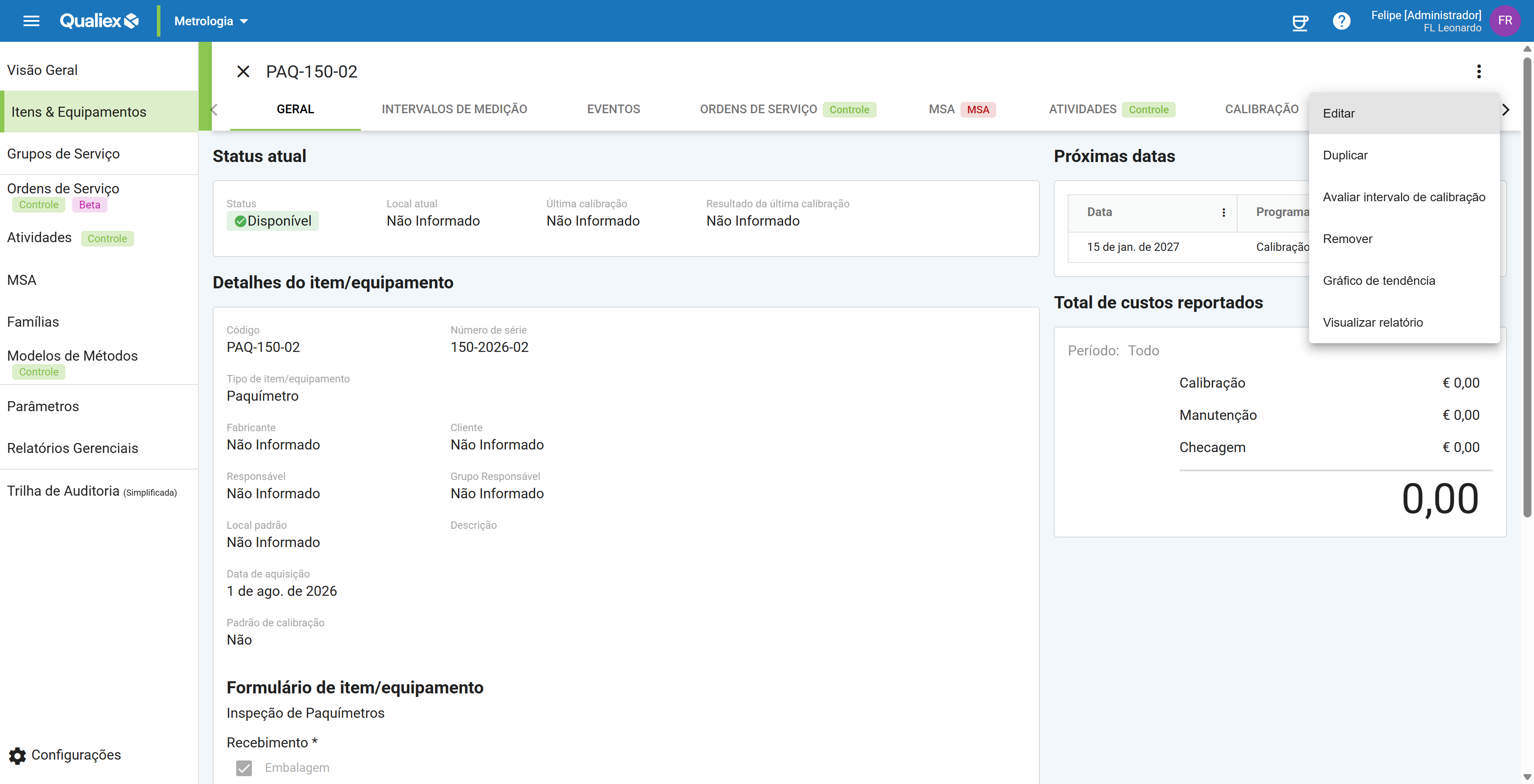Select Visualizar relatório menu entry
The width and height of the screenshot is (1534, 784).
[x=1404, y=322]
